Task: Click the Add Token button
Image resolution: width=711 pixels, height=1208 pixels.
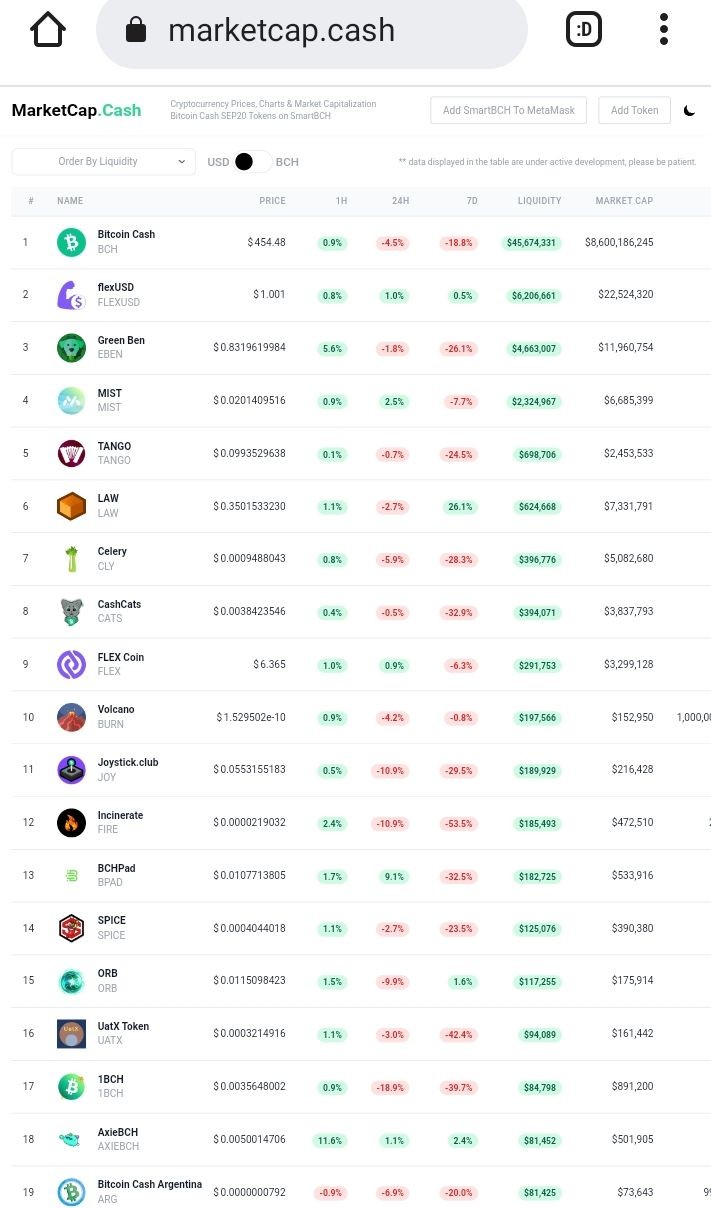Action: coord(634,110)
